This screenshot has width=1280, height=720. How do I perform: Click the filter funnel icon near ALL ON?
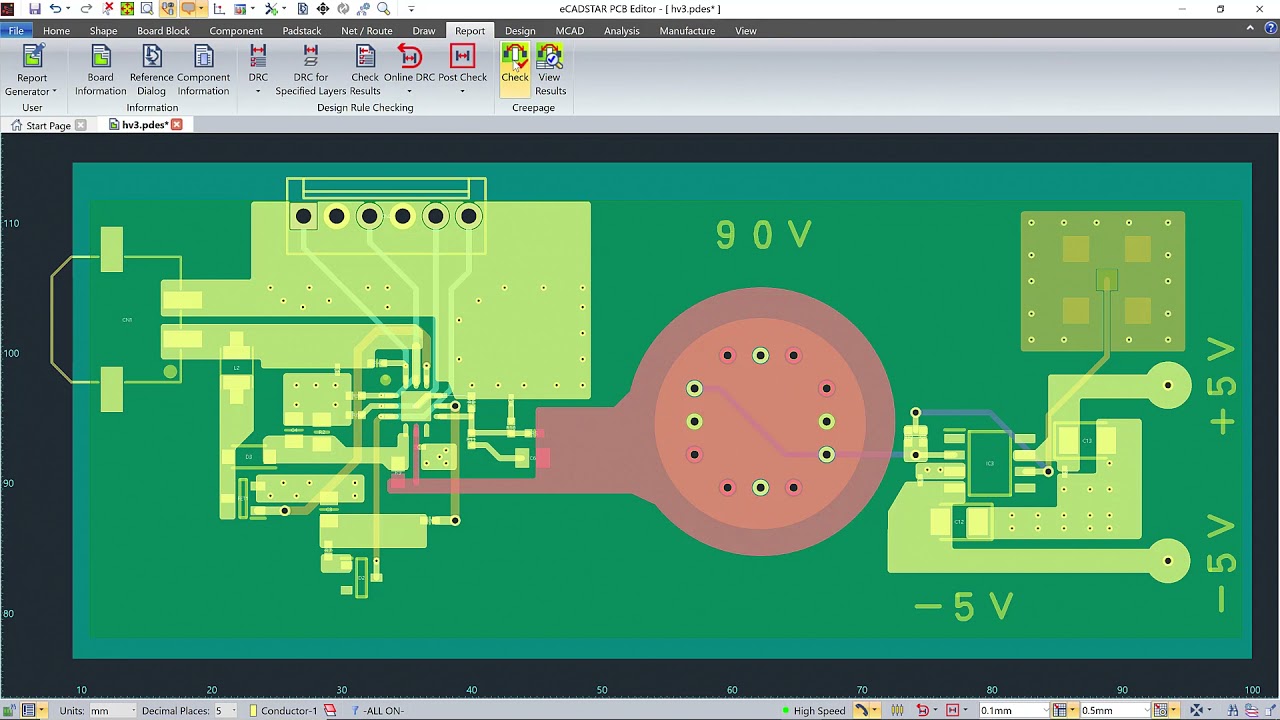click(x=355, y=710)
